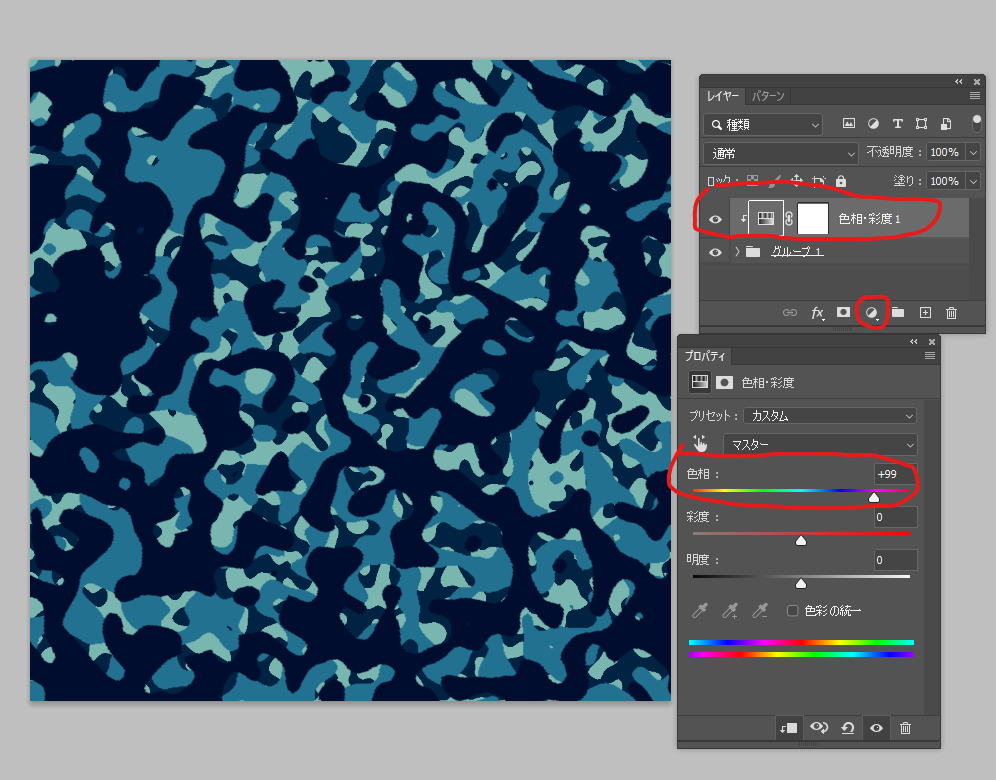Create a new layer with plus icon
Viewport: 996px width, 780px height.
925,313
